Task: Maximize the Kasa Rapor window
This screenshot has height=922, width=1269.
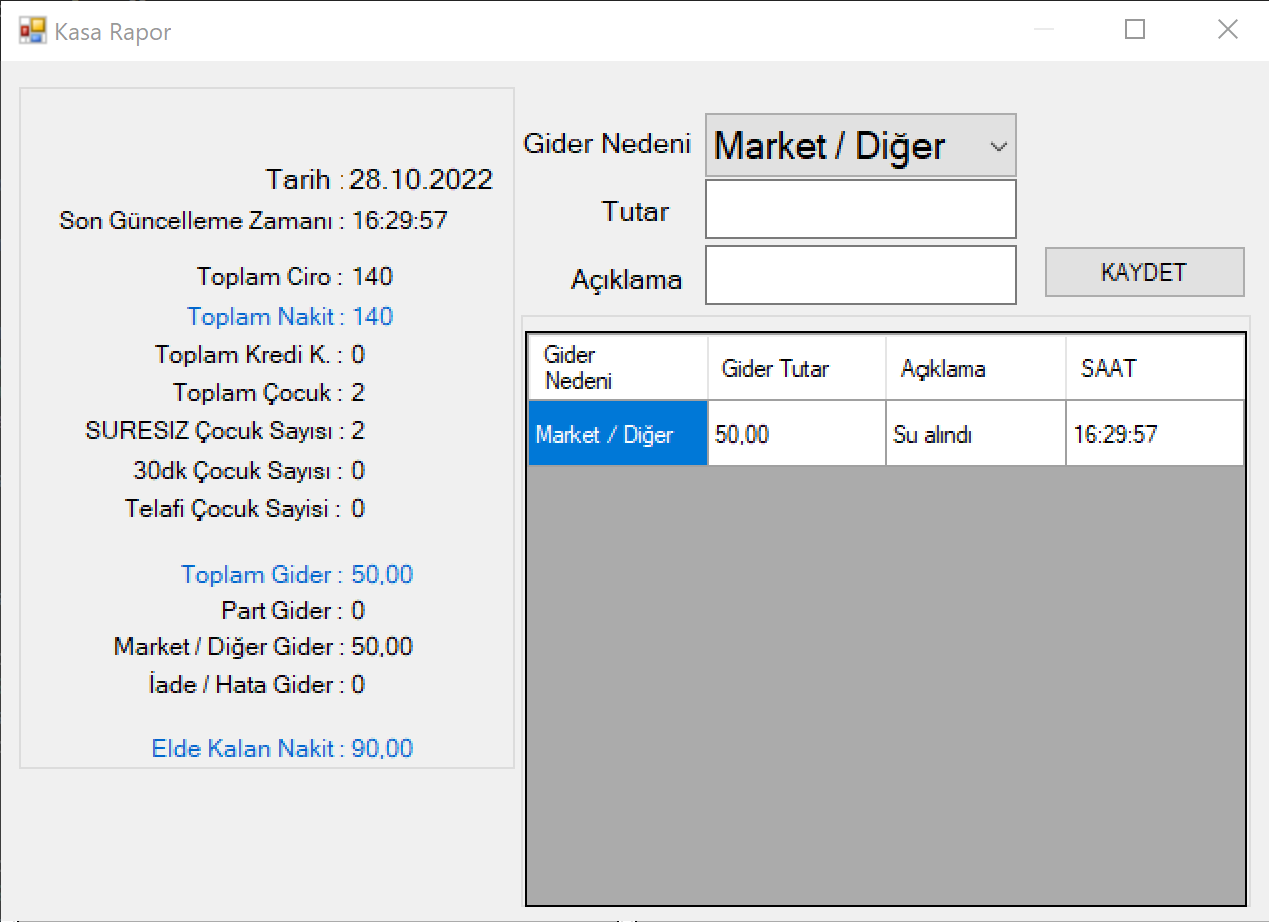Action: [1134, 30]
